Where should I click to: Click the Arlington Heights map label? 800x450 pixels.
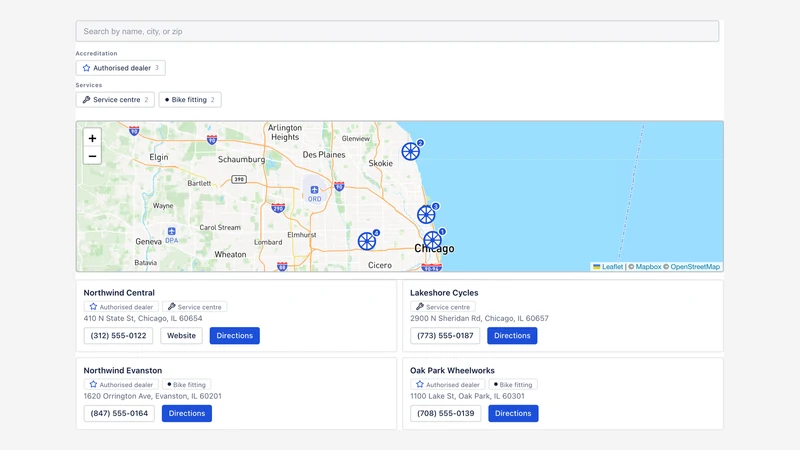(285, 132)
